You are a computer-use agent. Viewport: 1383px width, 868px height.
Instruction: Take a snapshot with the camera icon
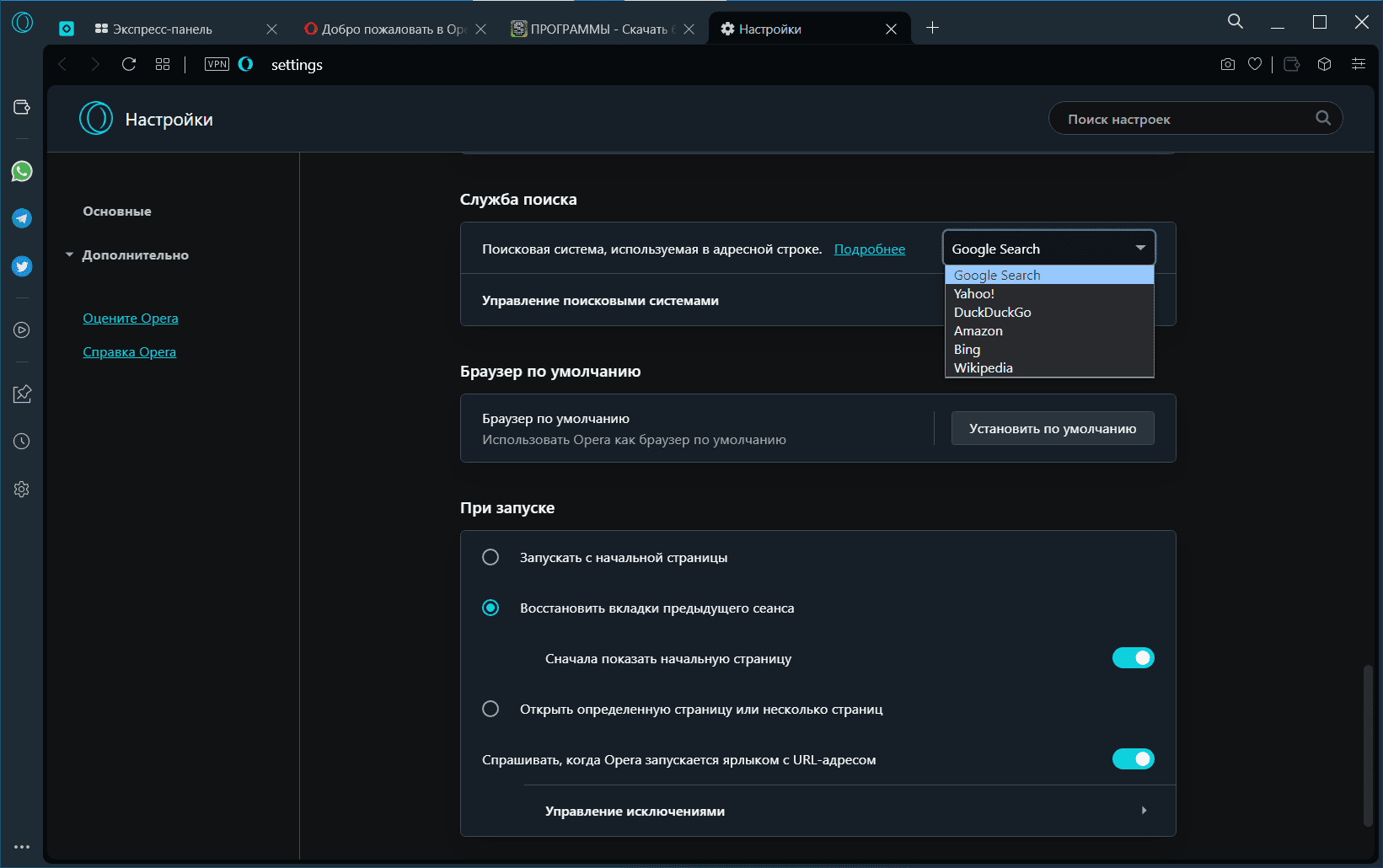coord(1228,64)
